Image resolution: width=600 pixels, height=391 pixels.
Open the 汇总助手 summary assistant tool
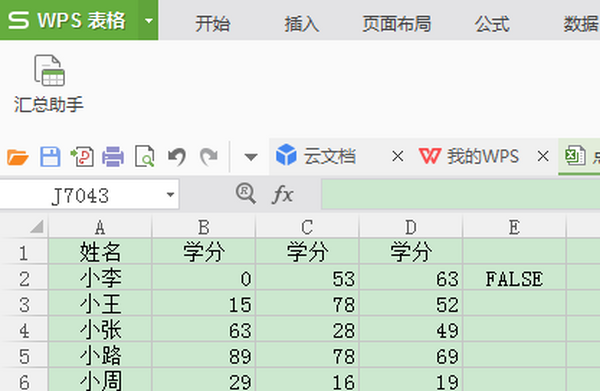coord(49,84)
